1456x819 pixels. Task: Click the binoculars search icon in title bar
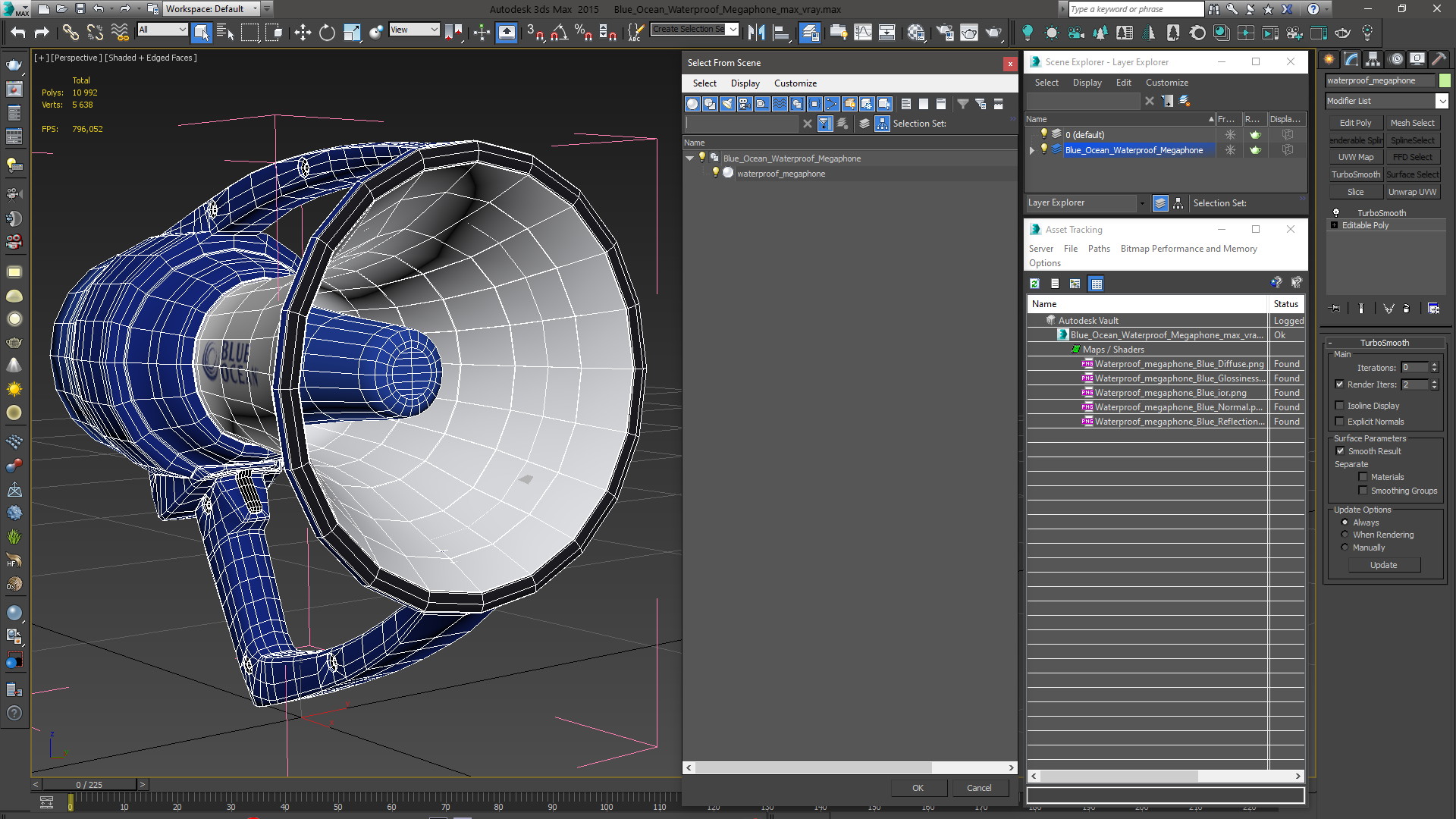pos(1214,9)
